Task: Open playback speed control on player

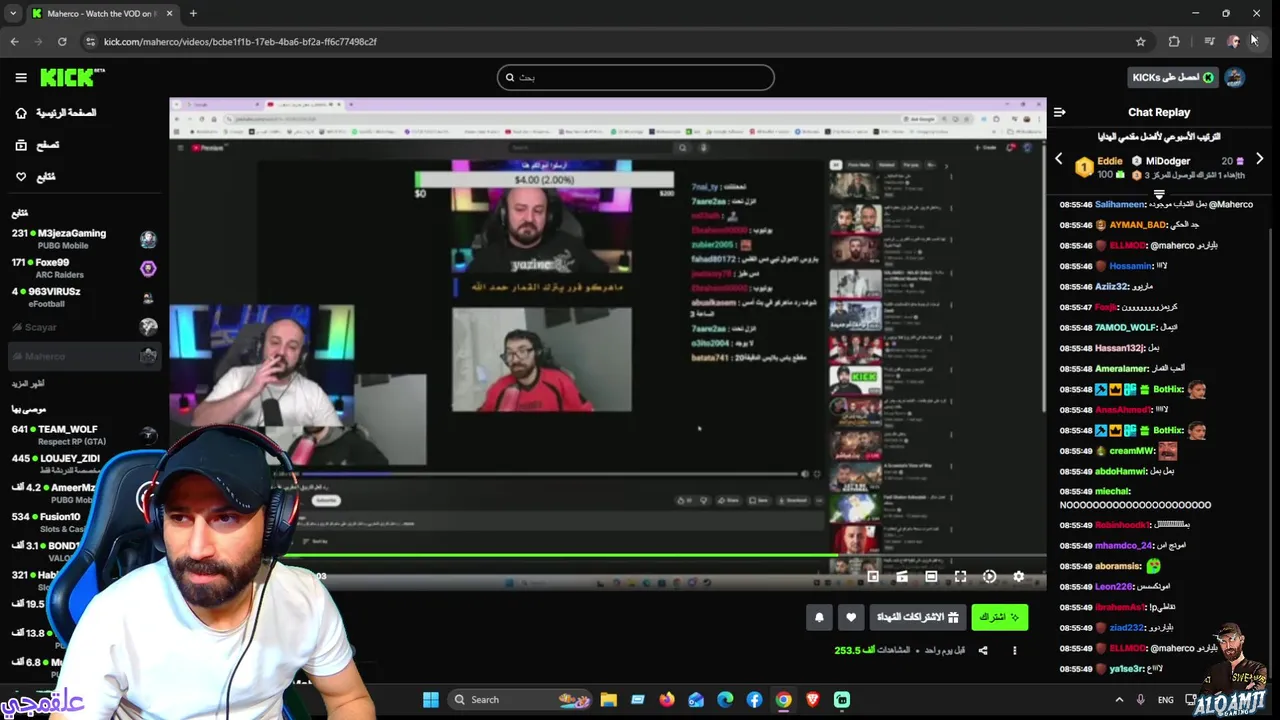Action: (x=989, y=576)
